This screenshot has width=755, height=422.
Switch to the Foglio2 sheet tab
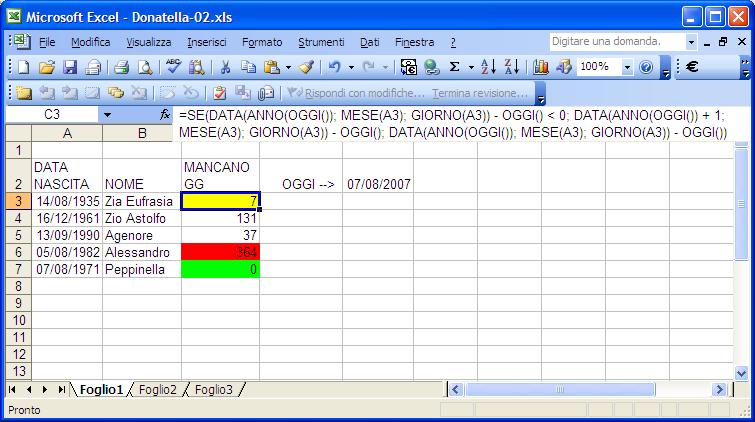tap(157, 389)
